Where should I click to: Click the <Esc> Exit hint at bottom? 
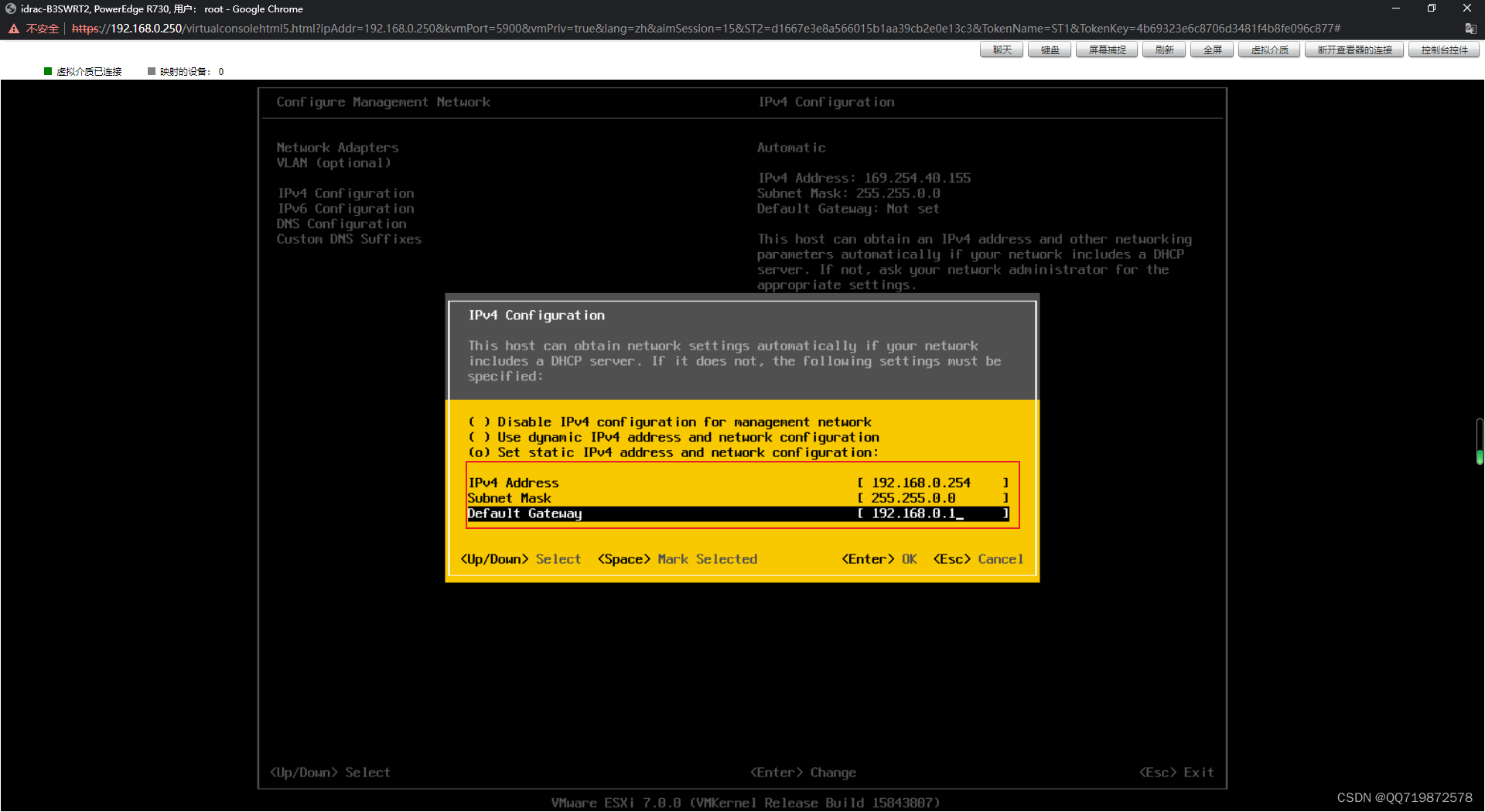(1176, 773)
